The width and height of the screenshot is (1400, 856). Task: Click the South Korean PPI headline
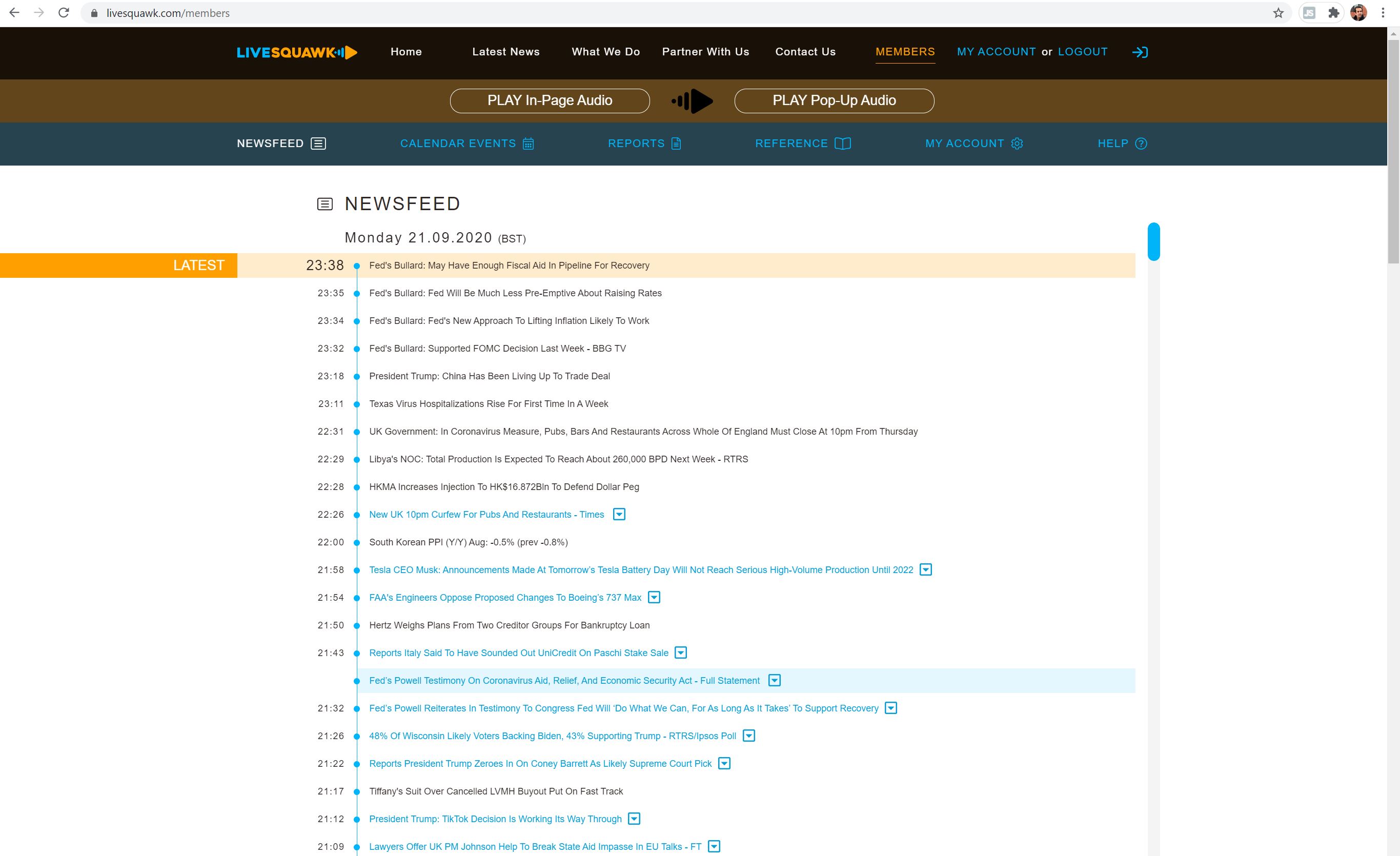468,542
